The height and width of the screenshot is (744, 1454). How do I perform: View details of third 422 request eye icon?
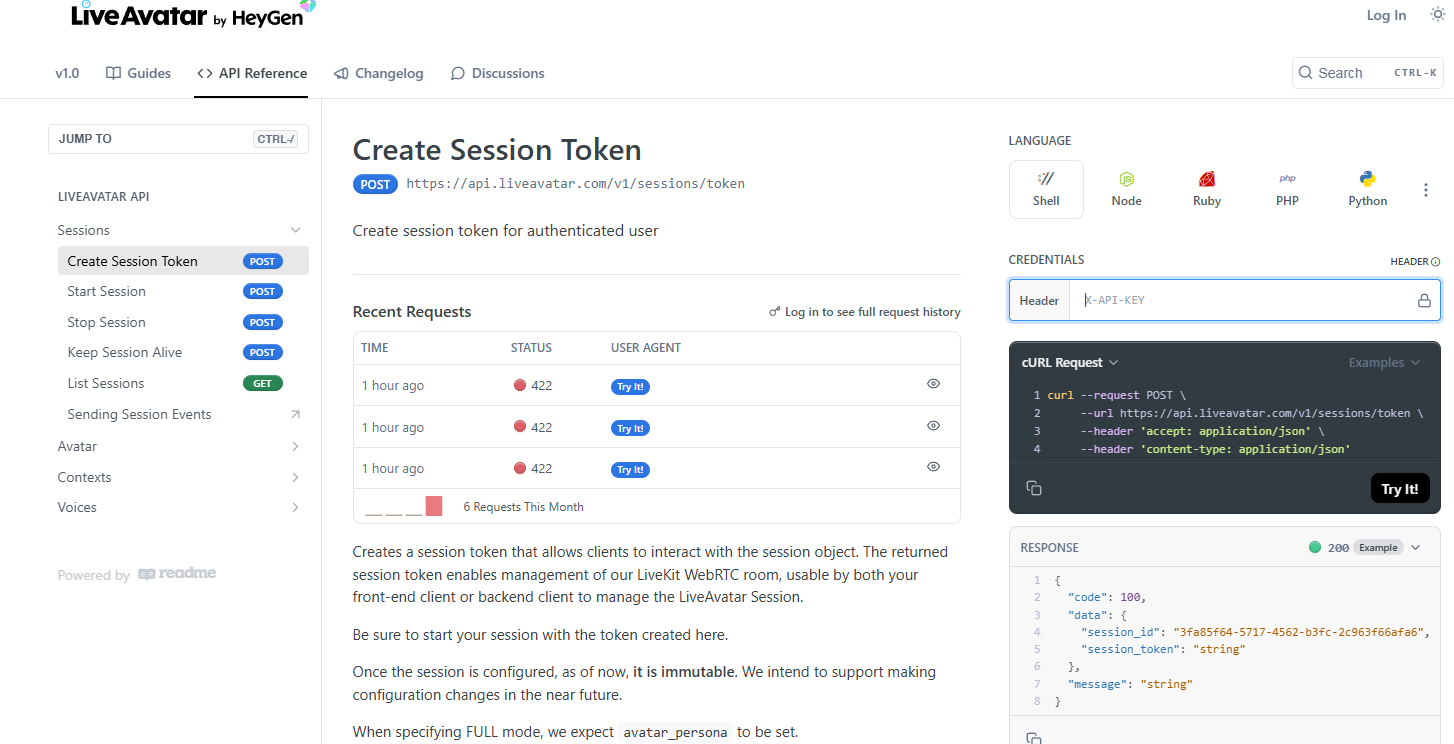933,467
